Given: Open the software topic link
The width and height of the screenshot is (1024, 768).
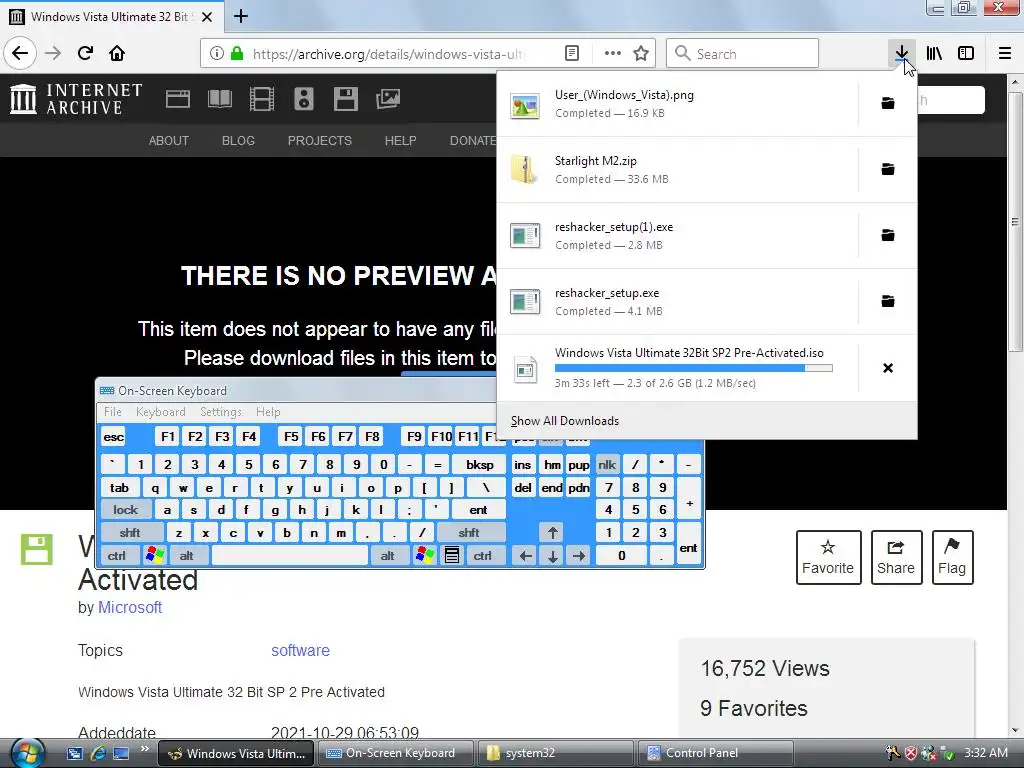Looking at the screenshot, I should 300,650.
